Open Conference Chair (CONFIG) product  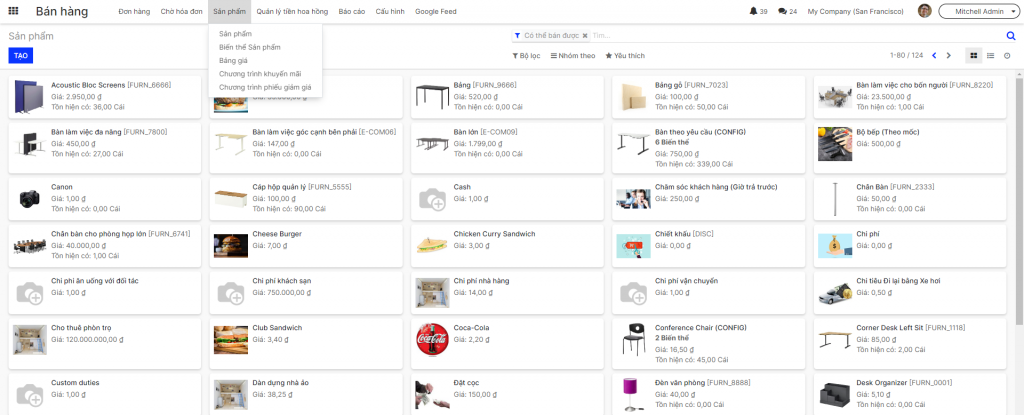(709, 344)
